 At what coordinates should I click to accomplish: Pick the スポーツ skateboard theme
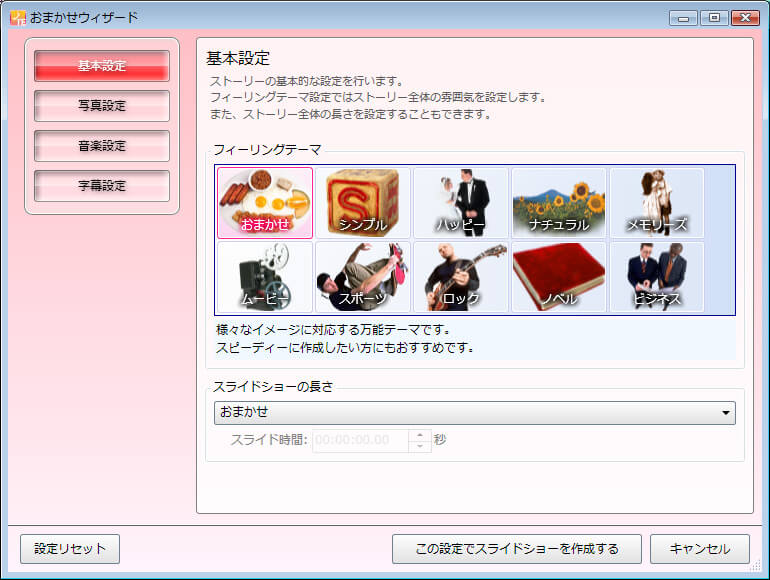(363, 277)
